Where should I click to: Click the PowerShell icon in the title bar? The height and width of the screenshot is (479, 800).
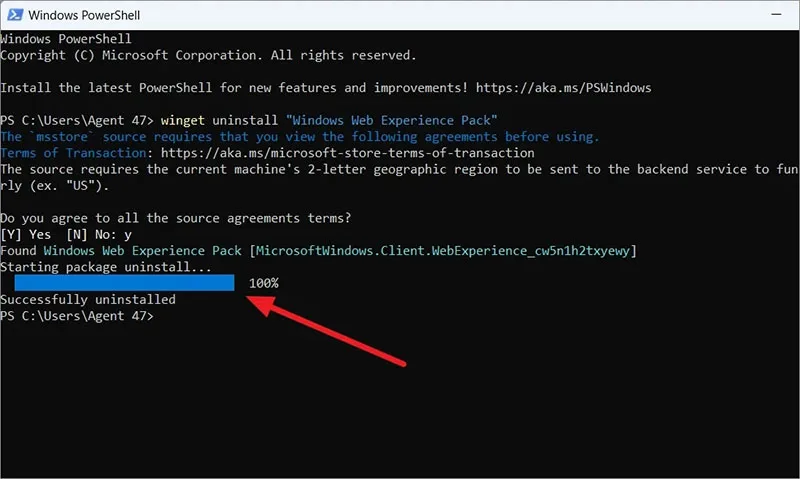15,15
